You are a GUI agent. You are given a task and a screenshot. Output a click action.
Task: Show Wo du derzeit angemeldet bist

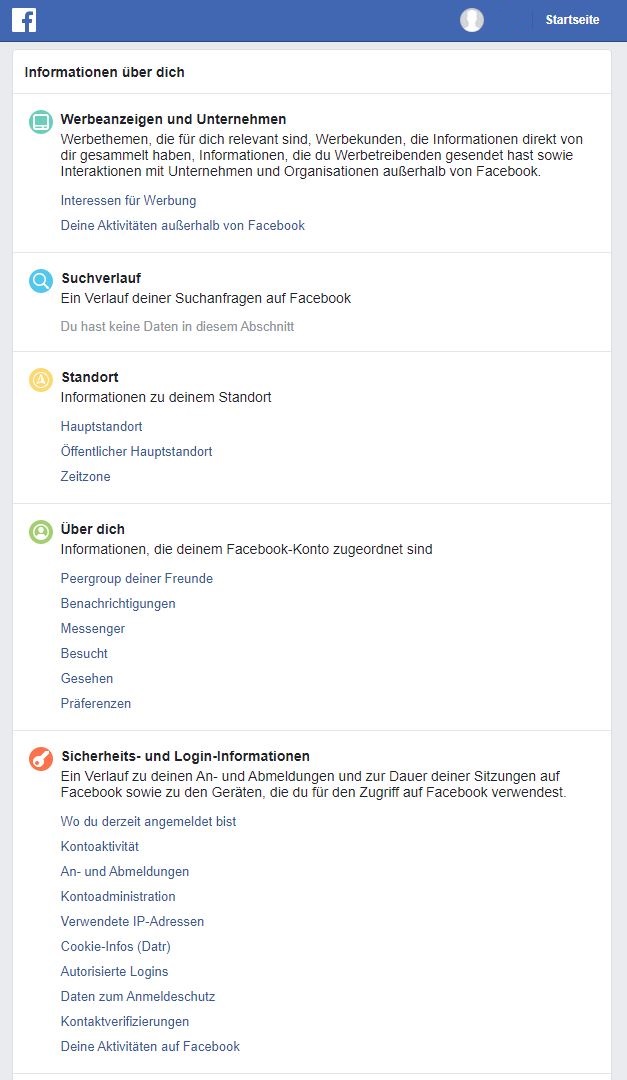[x=148, y=822]
